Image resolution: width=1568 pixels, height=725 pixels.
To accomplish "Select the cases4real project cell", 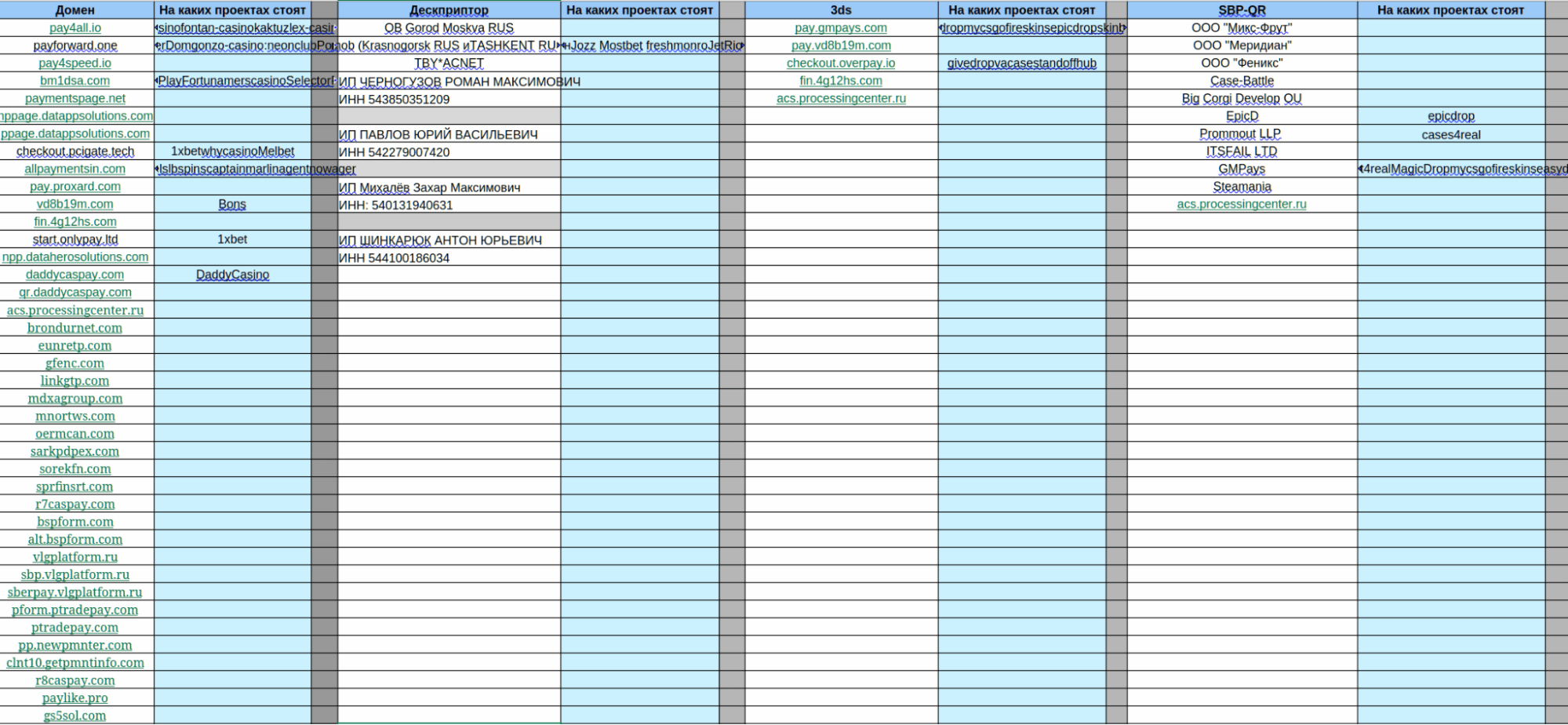I will [1451, 134].
